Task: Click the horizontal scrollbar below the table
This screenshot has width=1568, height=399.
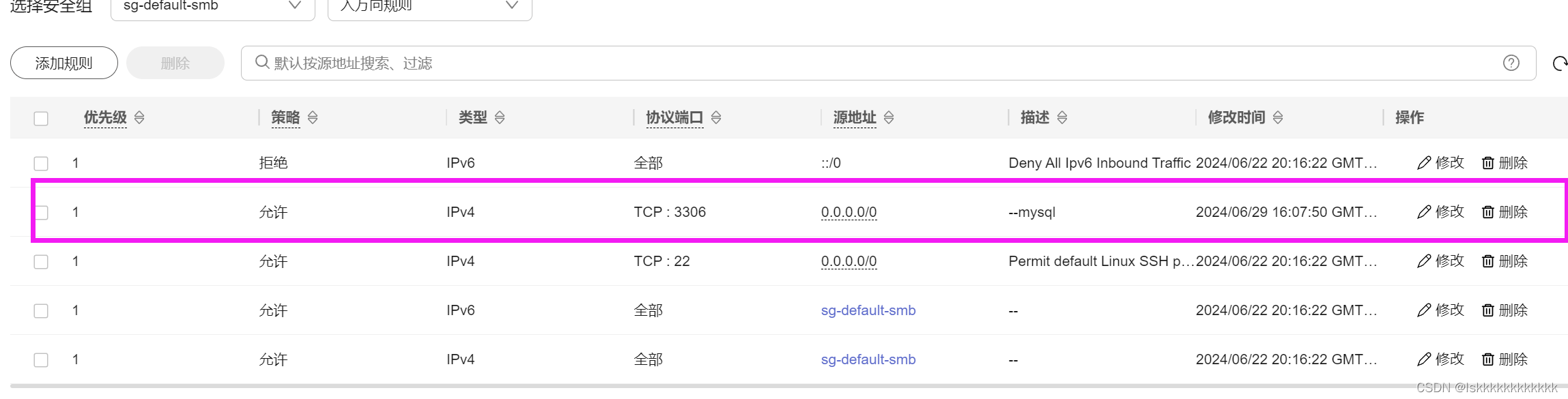Action: [788, 386]
